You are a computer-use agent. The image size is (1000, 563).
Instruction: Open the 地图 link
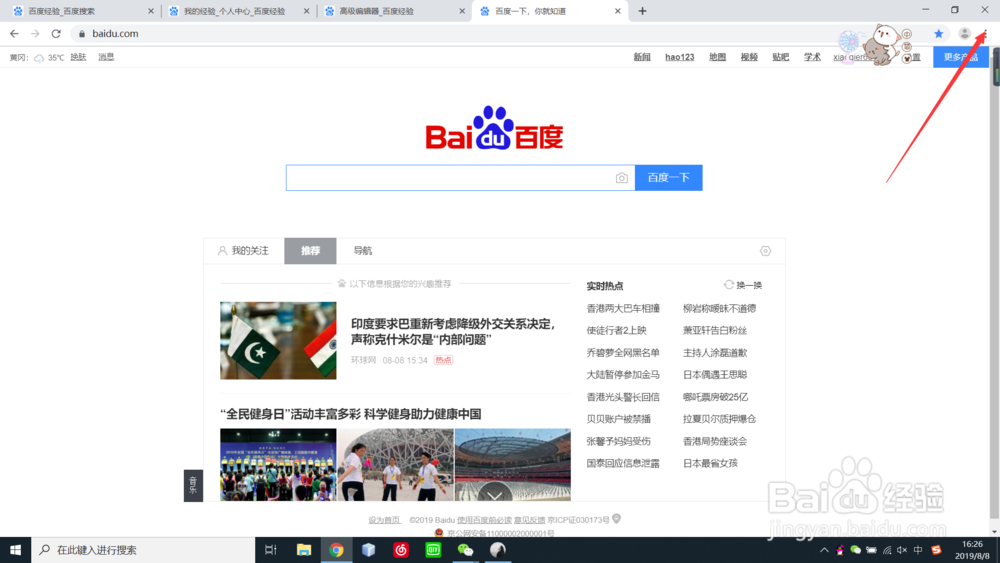[x=717, y=57]
